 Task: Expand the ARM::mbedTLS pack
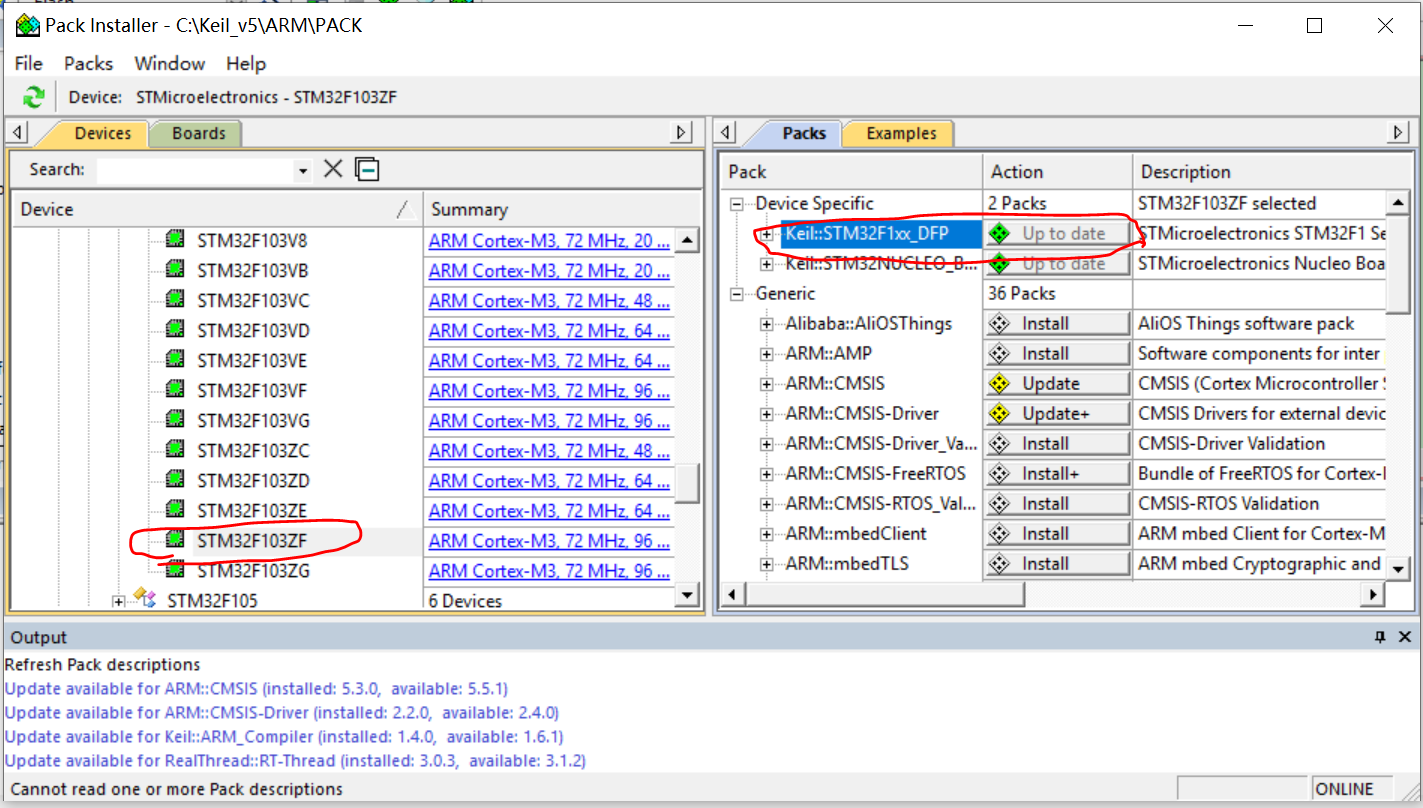click(767, 564)
